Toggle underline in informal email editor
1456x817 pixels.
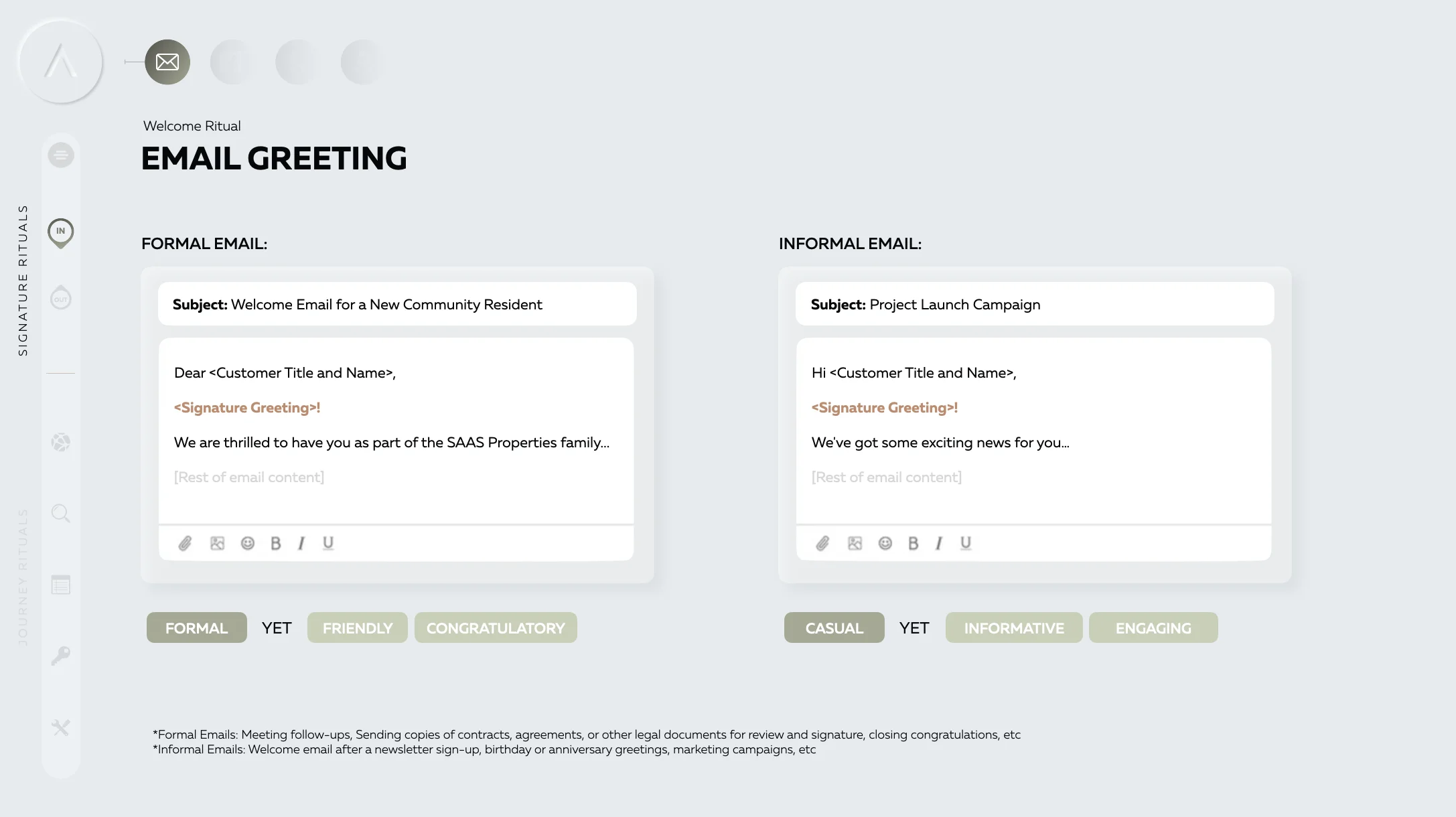(x=965, y=543)
